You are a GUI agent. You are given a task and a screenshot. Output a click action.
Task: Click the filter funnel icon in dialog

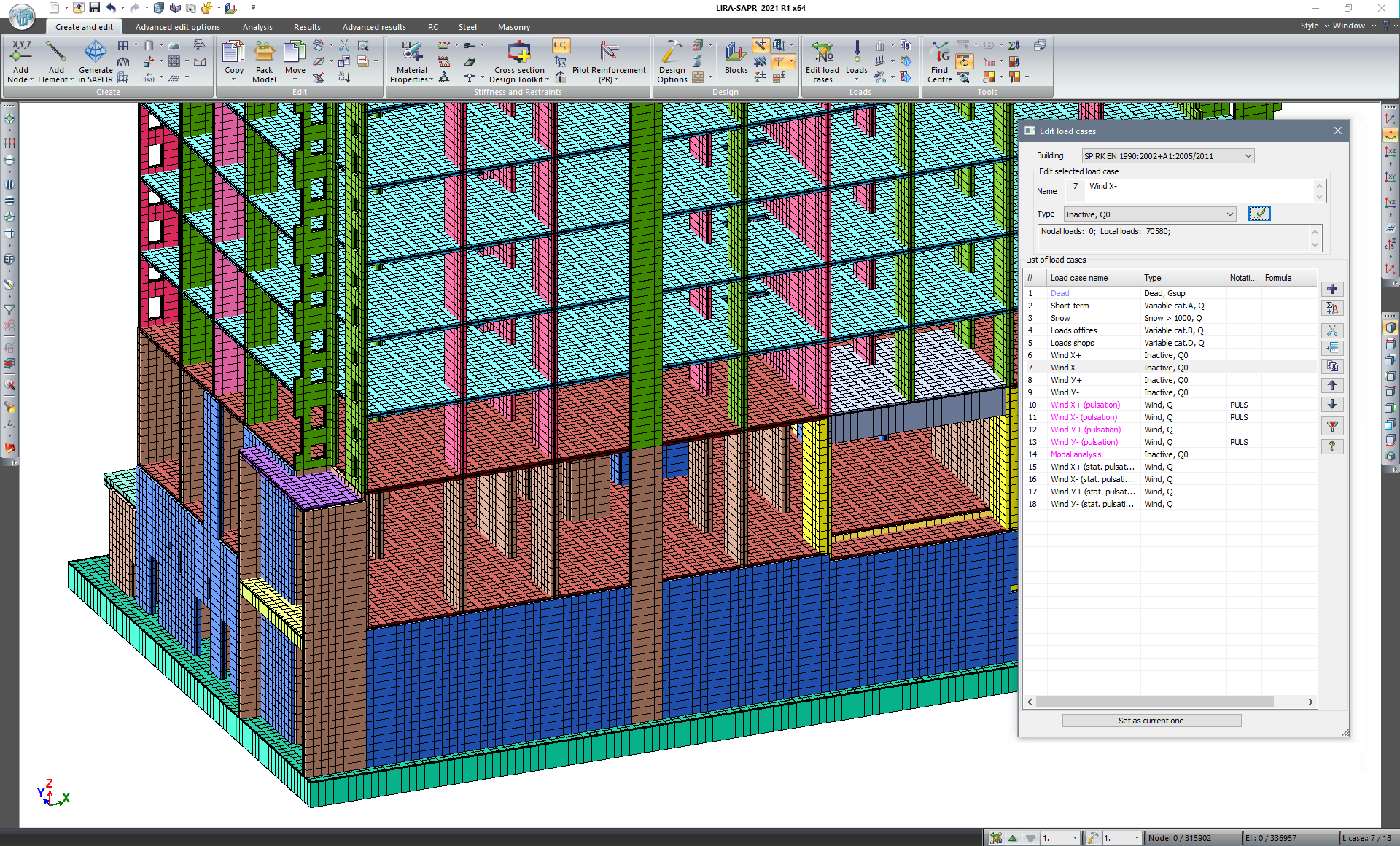click(x=1332, y=427)
